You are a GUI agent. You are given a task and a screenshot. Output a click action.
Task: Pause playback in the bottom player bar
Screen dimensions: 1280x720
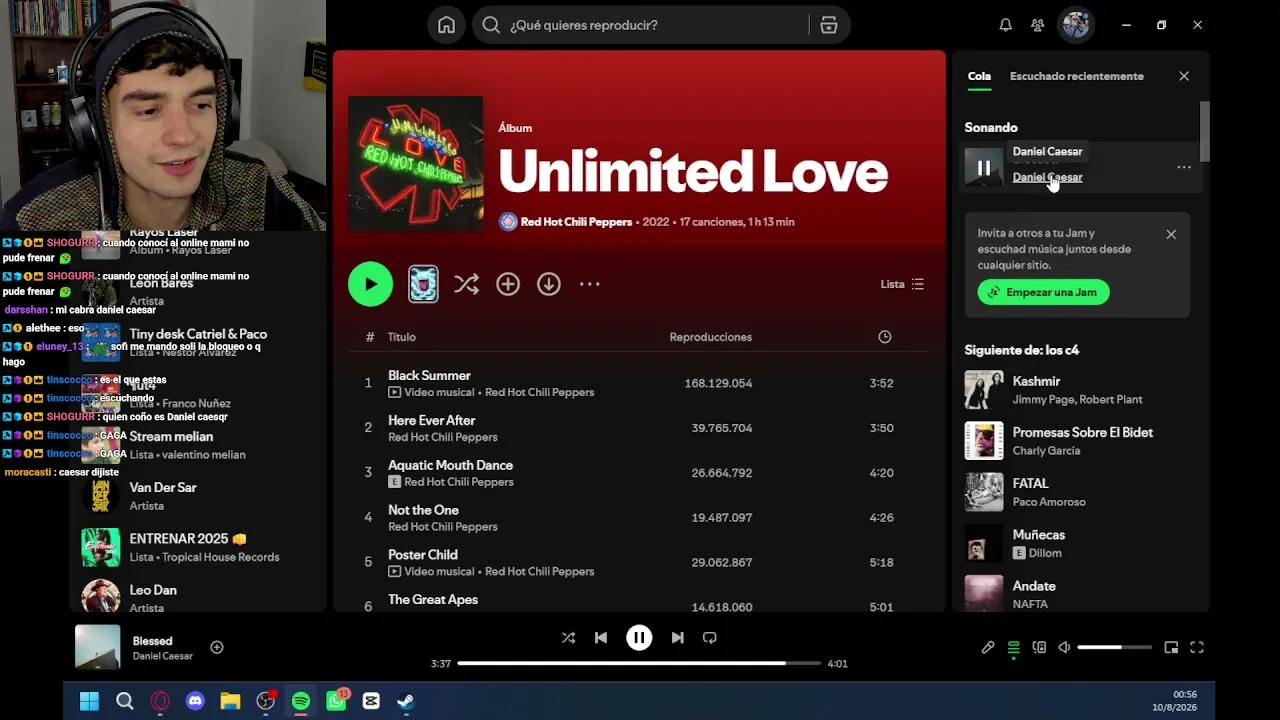[639, 638]
